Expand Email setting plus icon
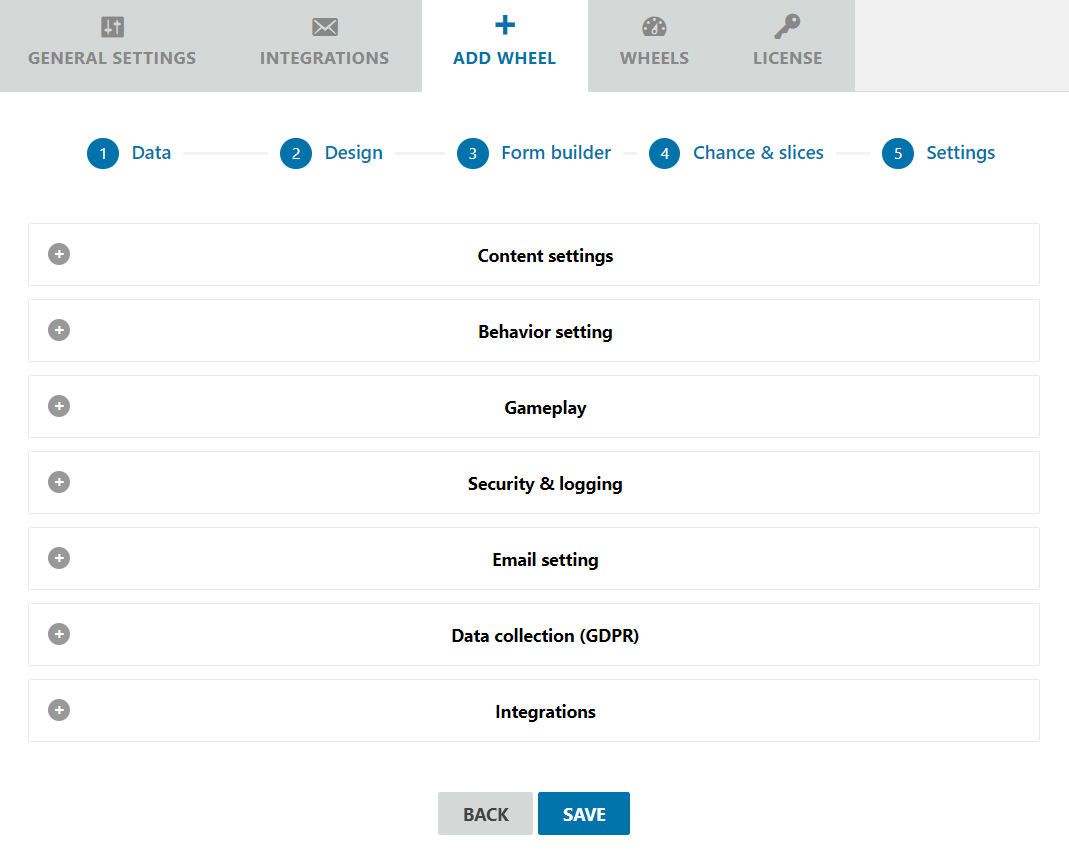Image resolution: width=1069 pixels, height=851 pixels. 59,558
